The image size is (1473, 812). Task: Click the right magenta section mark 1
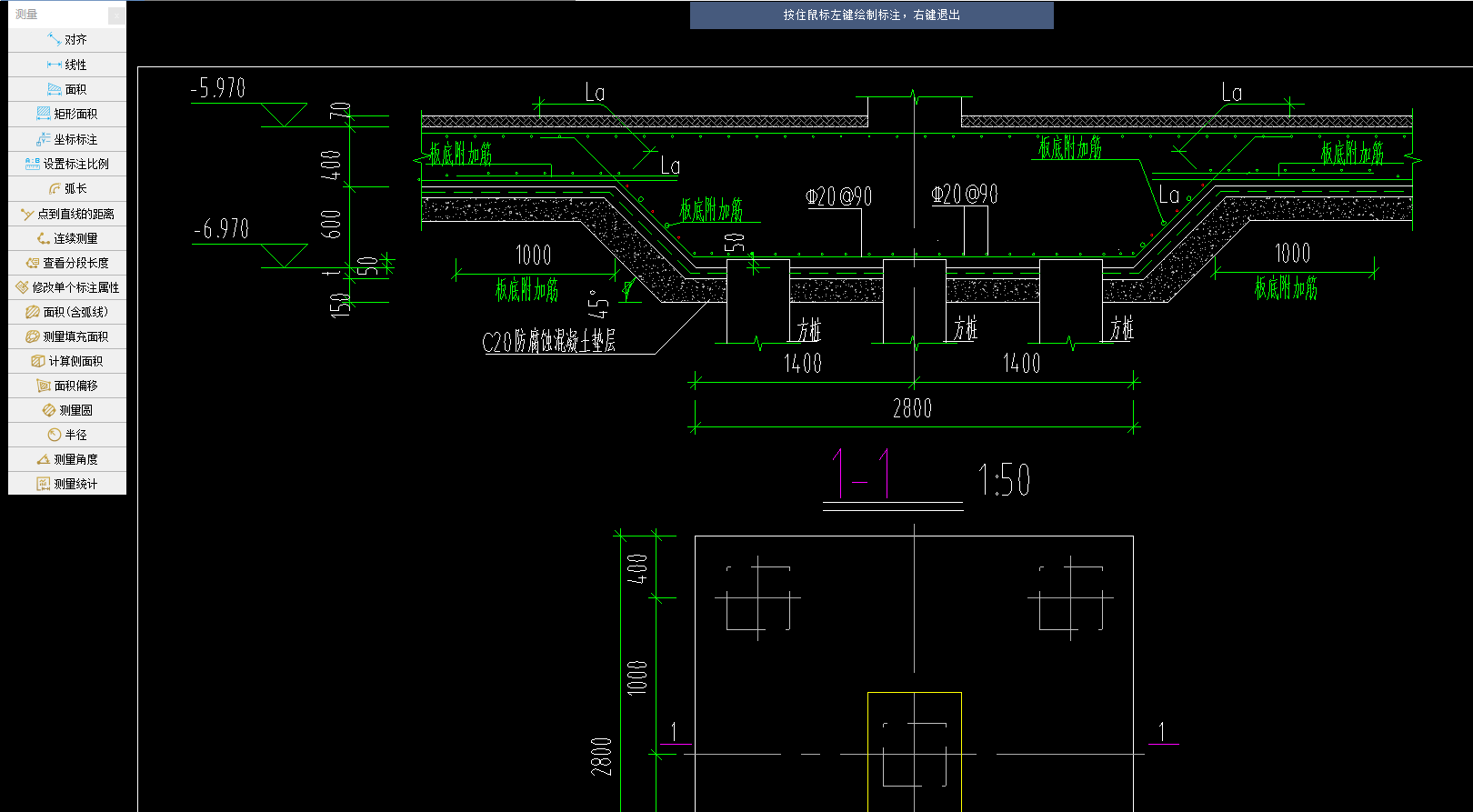(1162, 732)
